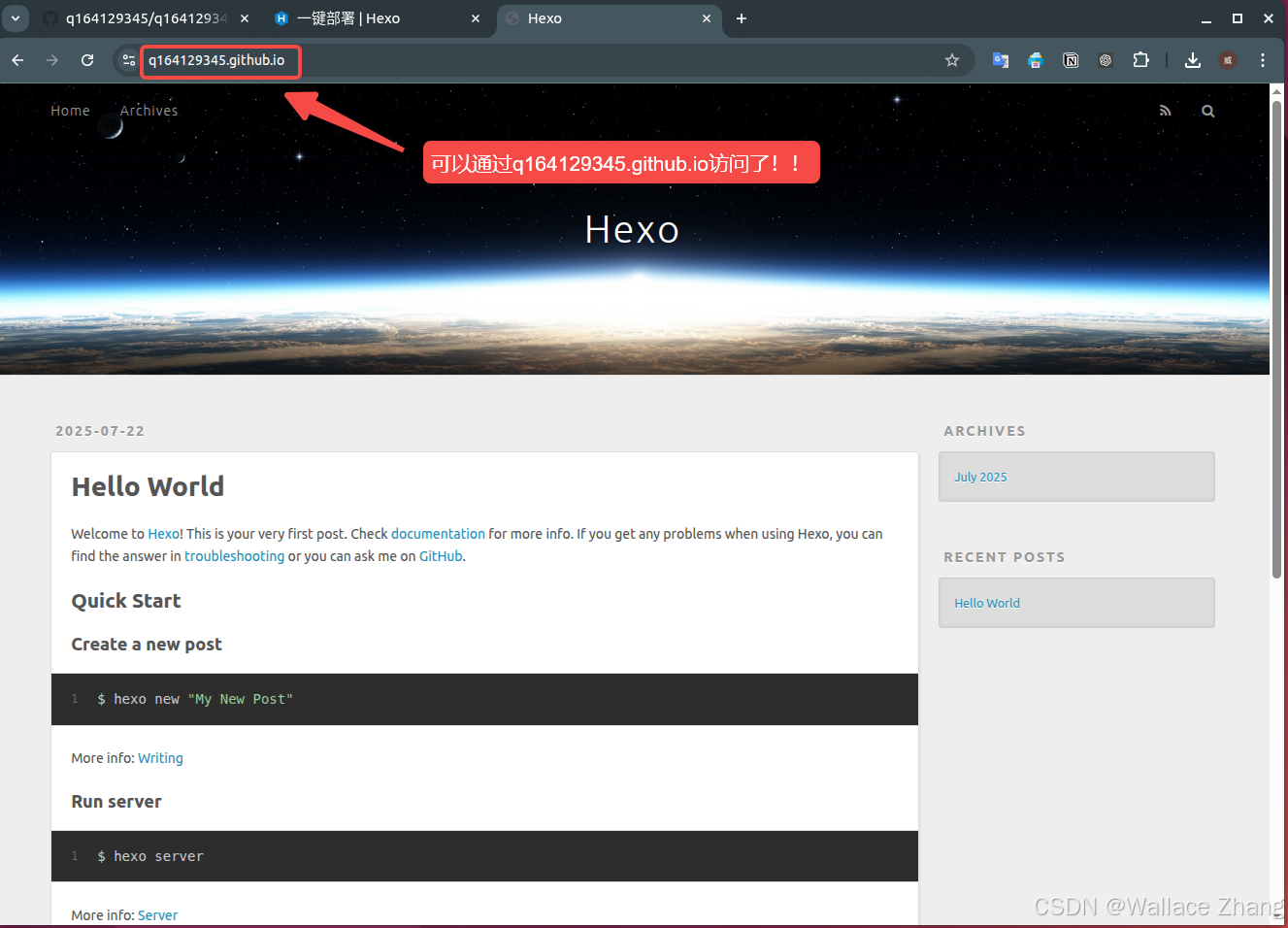The width and height of the screenshot is (1288, 928).
Task: Click the Hexo site title
Action: click(632, 230)
